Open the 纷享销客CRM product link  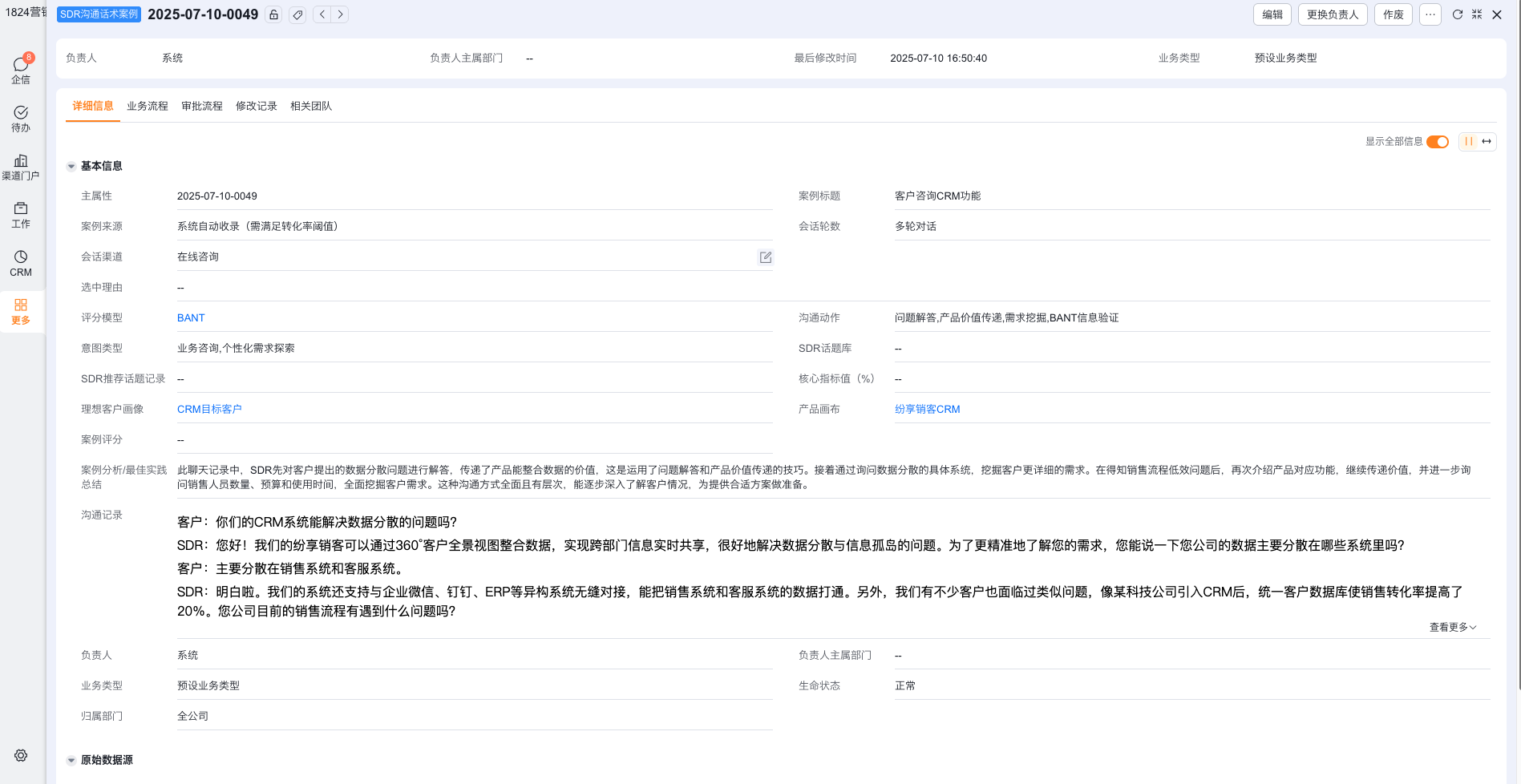click(927, 409)
